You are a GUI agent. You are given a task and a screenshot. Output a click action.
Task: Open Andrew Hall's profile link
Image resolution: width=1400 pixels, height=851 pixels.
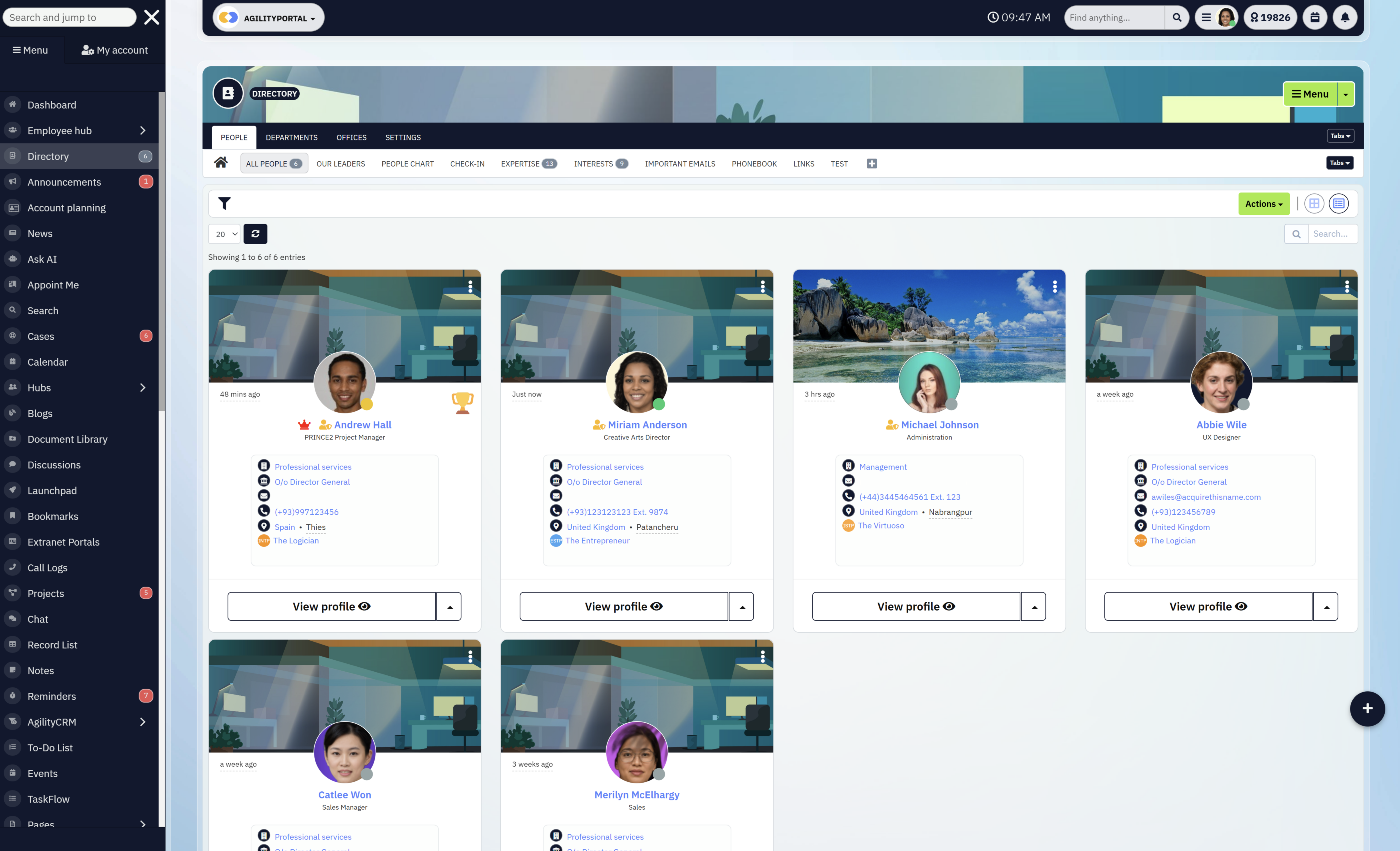coord(362,424)
